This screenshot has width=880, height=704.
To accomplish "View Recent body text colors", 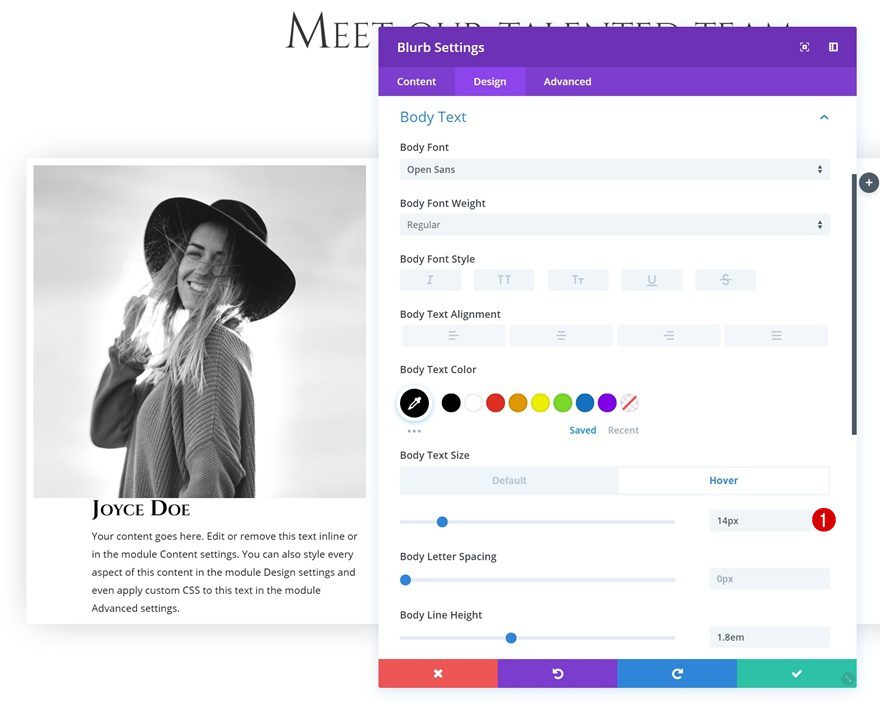I will click(x=623, y=430).
